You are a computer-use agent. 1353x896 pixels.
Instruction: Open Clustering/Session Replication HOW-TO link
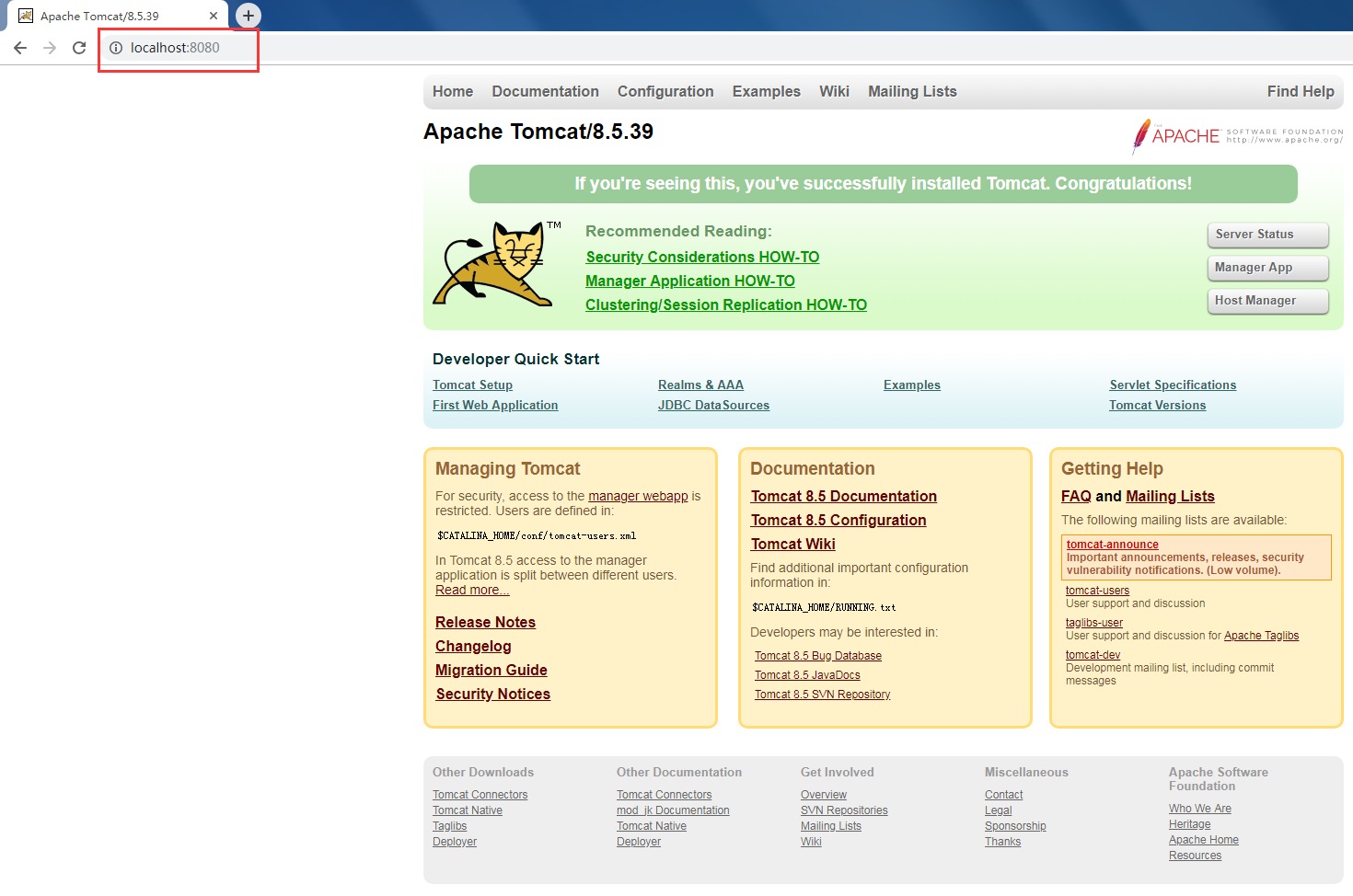[x=726, y=304]
